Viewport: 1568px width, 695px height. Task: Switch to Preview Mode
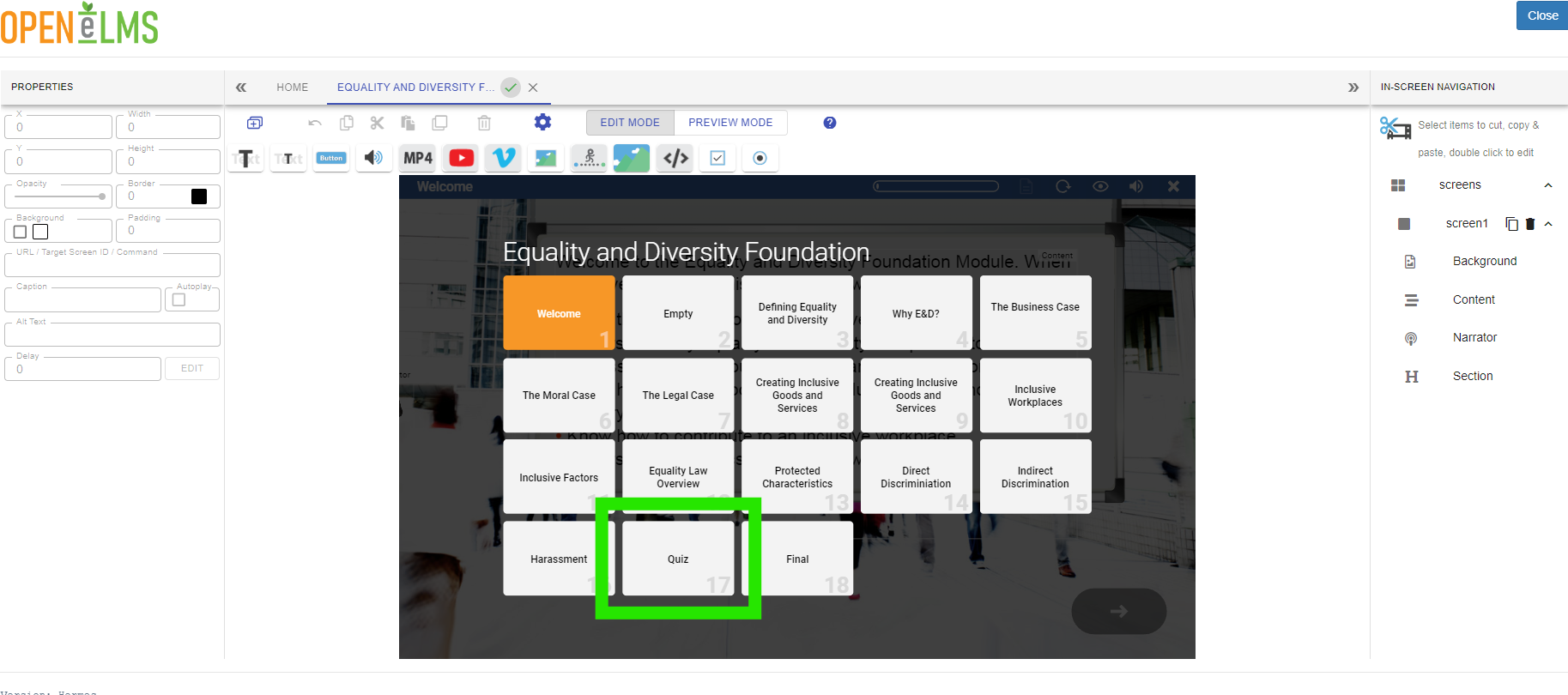click(x=730, y=123)
